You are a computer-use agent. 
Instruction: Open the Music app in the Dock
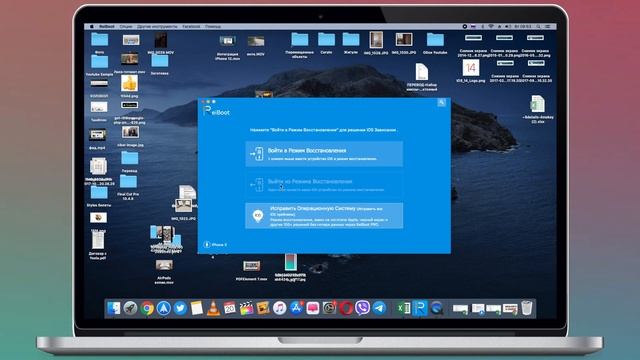pos(280,308)
